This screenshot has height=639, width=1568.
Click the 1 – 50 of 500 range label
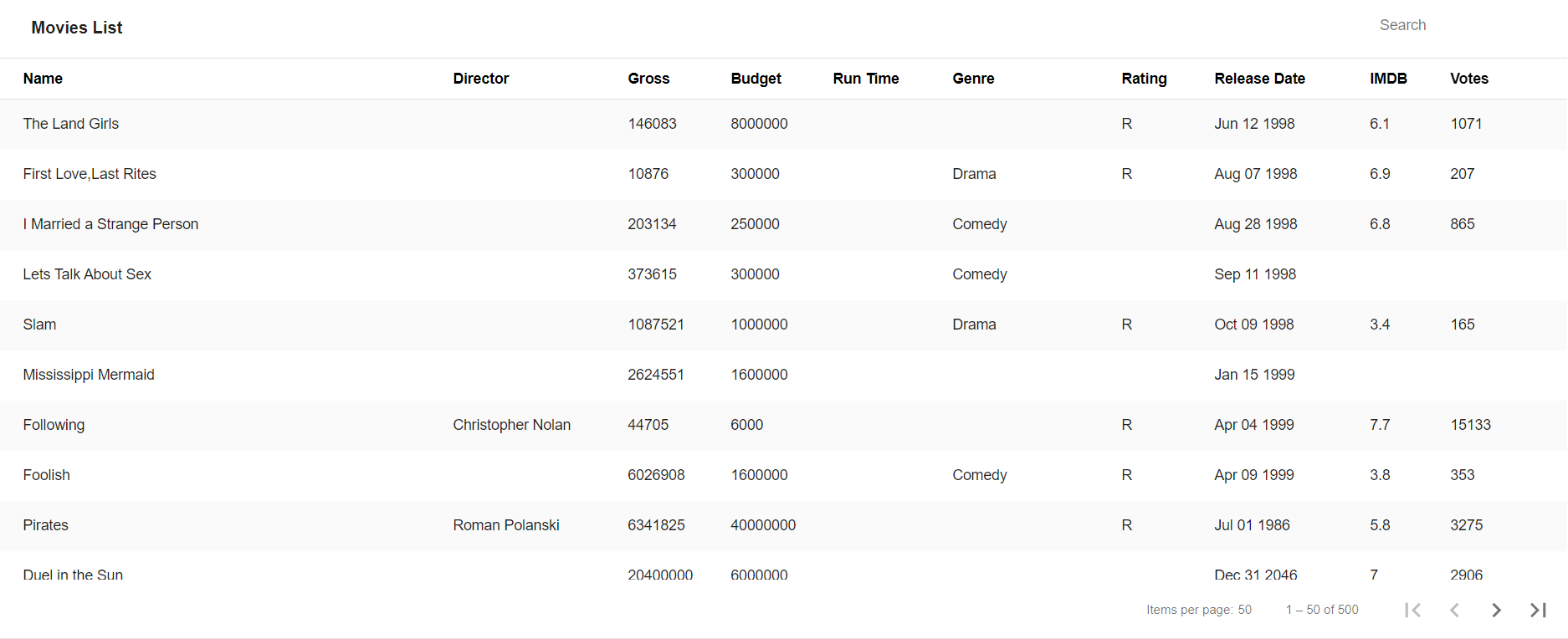click(x=1322, y=610)
